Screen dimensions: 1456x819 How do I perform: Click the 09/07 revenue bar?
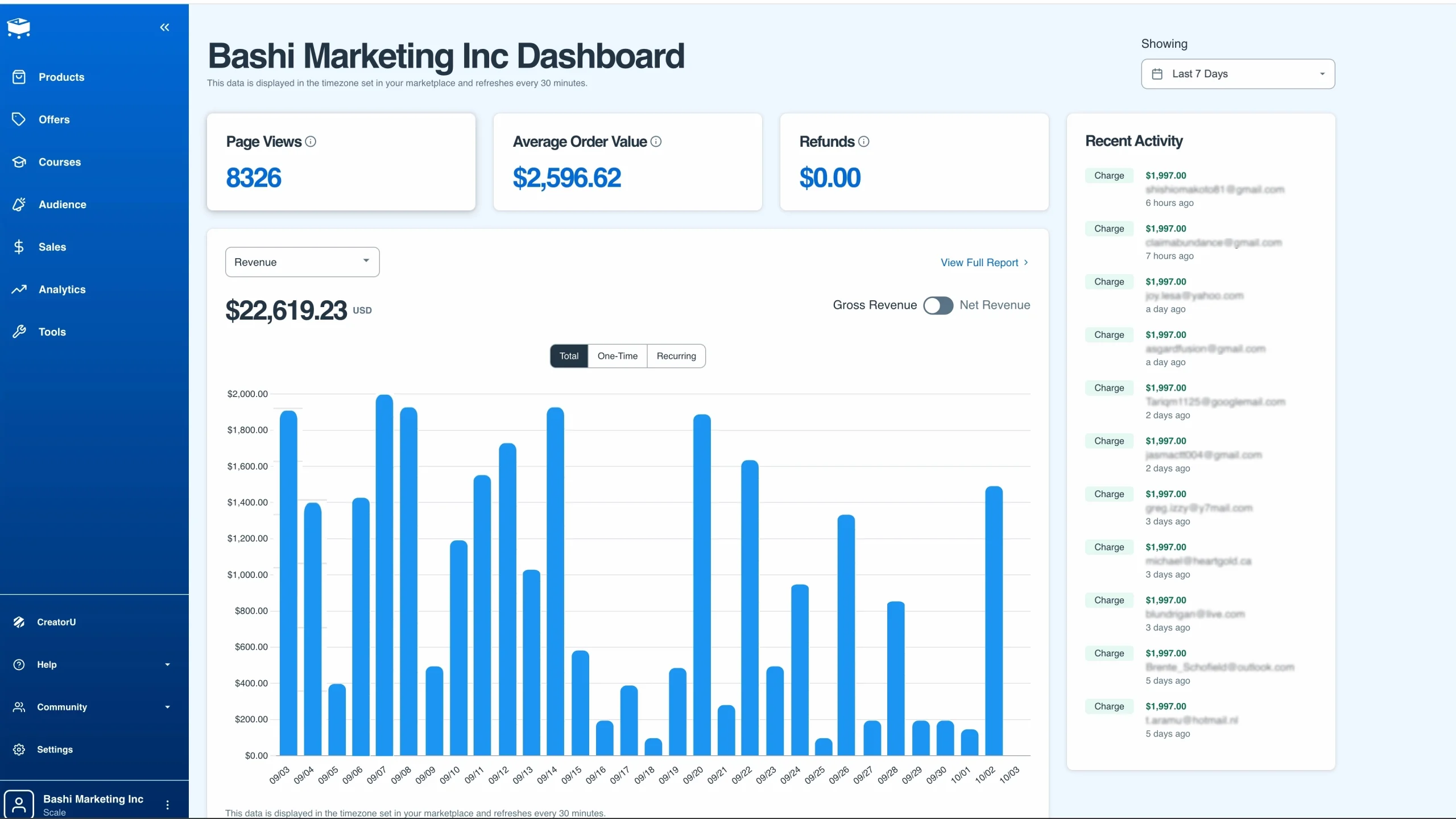384,575
